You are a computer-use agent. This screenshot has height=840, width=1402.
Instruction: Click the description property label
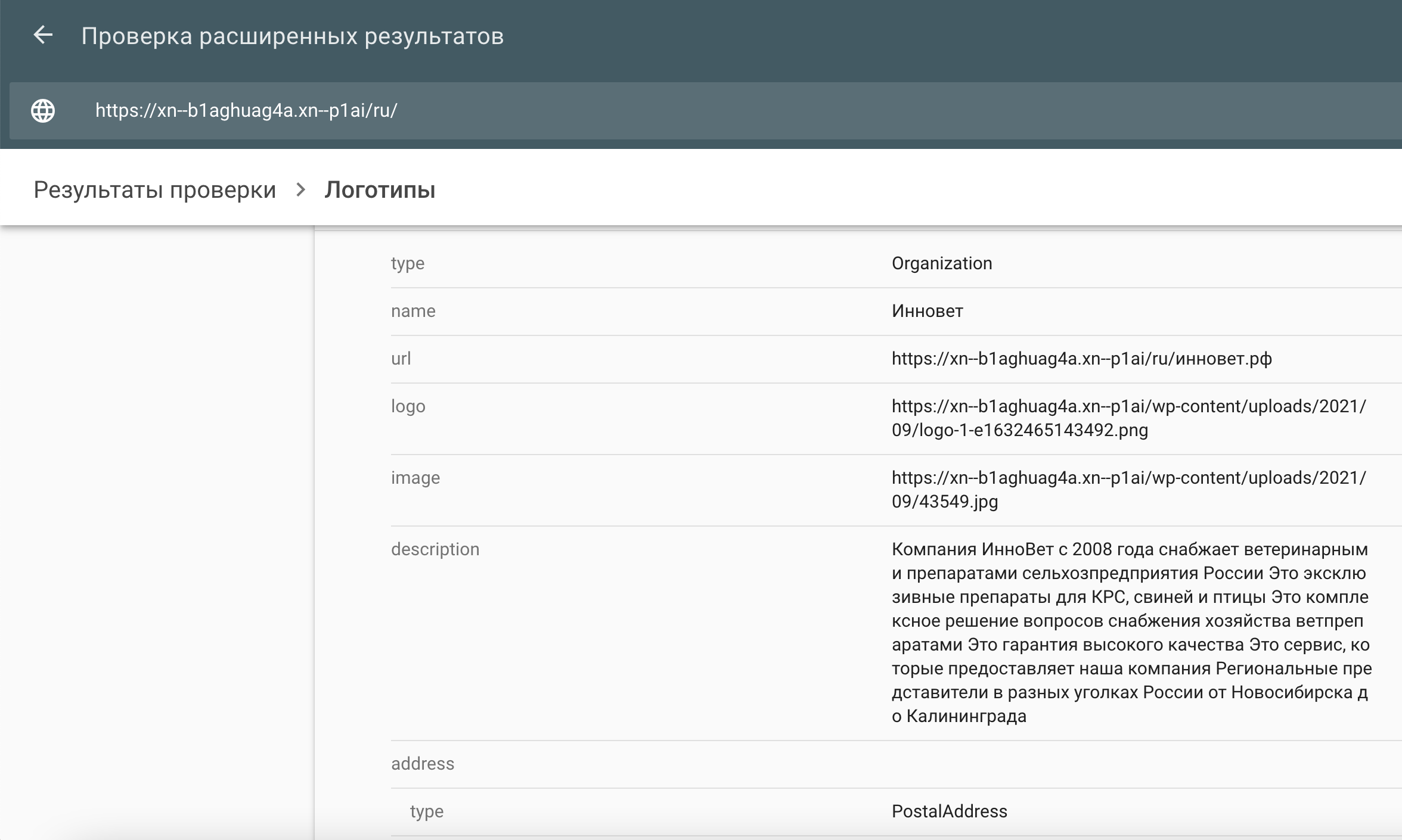click(x=435, y=549)
